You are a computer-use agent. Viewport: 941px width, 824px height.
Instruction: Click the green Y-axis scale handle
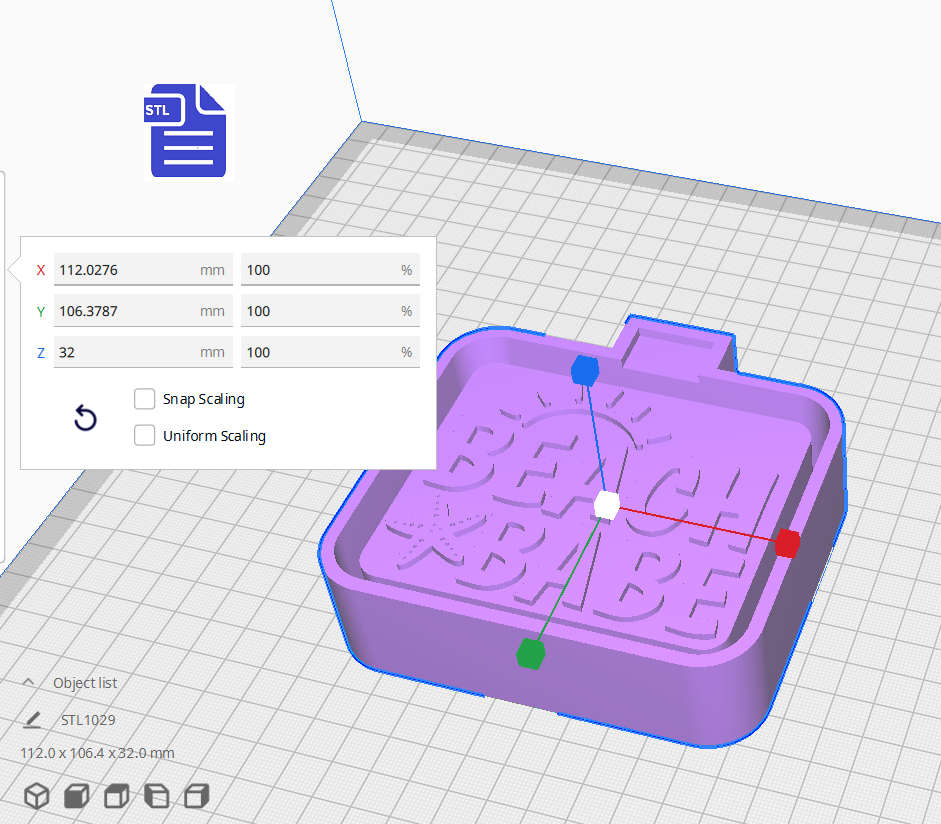pos(528,652)
